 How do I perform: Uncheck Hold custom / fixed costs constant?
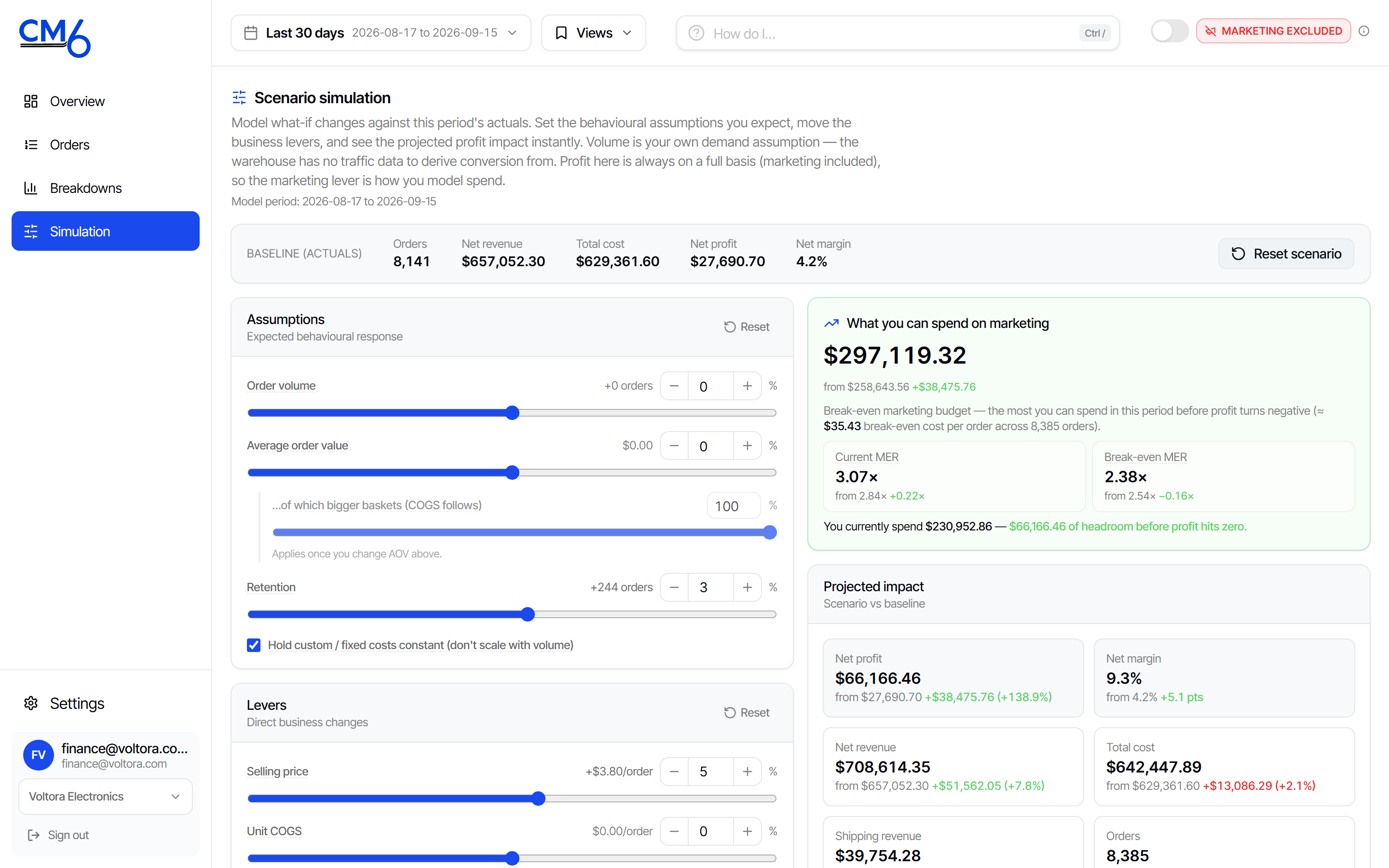pos(254,645)
